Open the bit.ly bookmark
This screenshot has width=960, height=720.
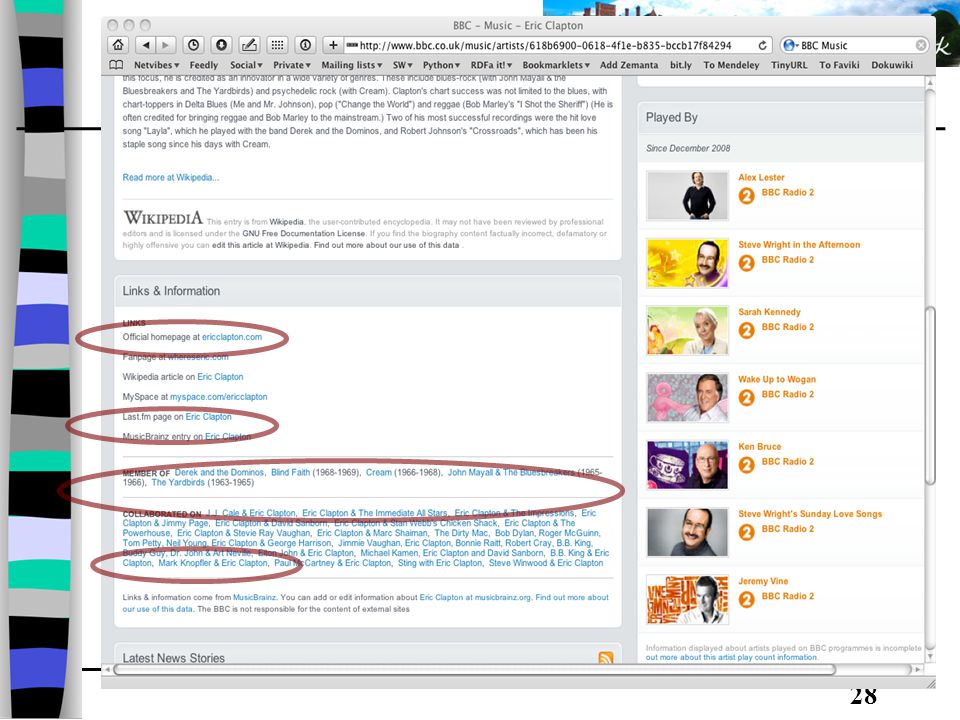click(x=680, y=65)
